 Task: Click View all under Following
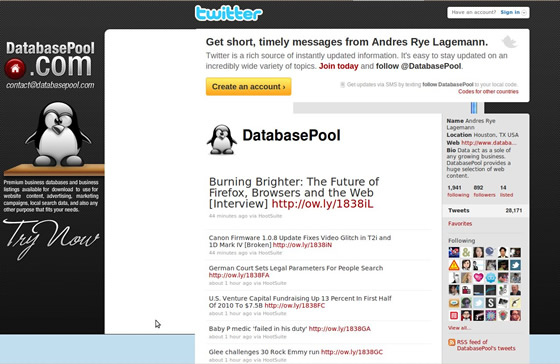pos(459,328)
